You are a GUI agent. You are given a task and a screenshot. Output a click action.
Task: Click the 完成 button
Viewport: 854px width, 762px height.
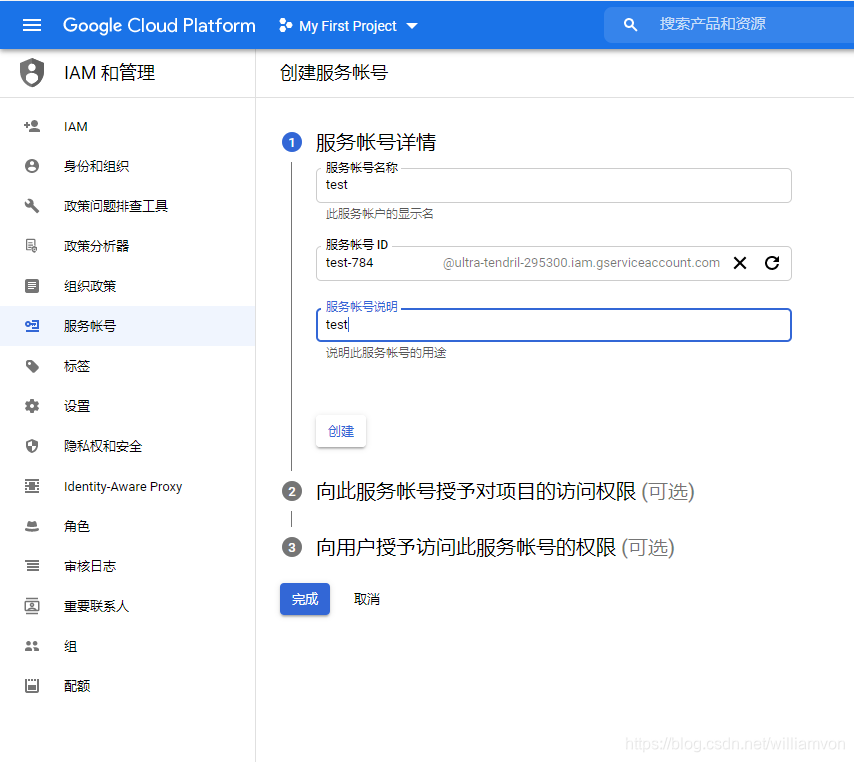[x=305, y=599]
